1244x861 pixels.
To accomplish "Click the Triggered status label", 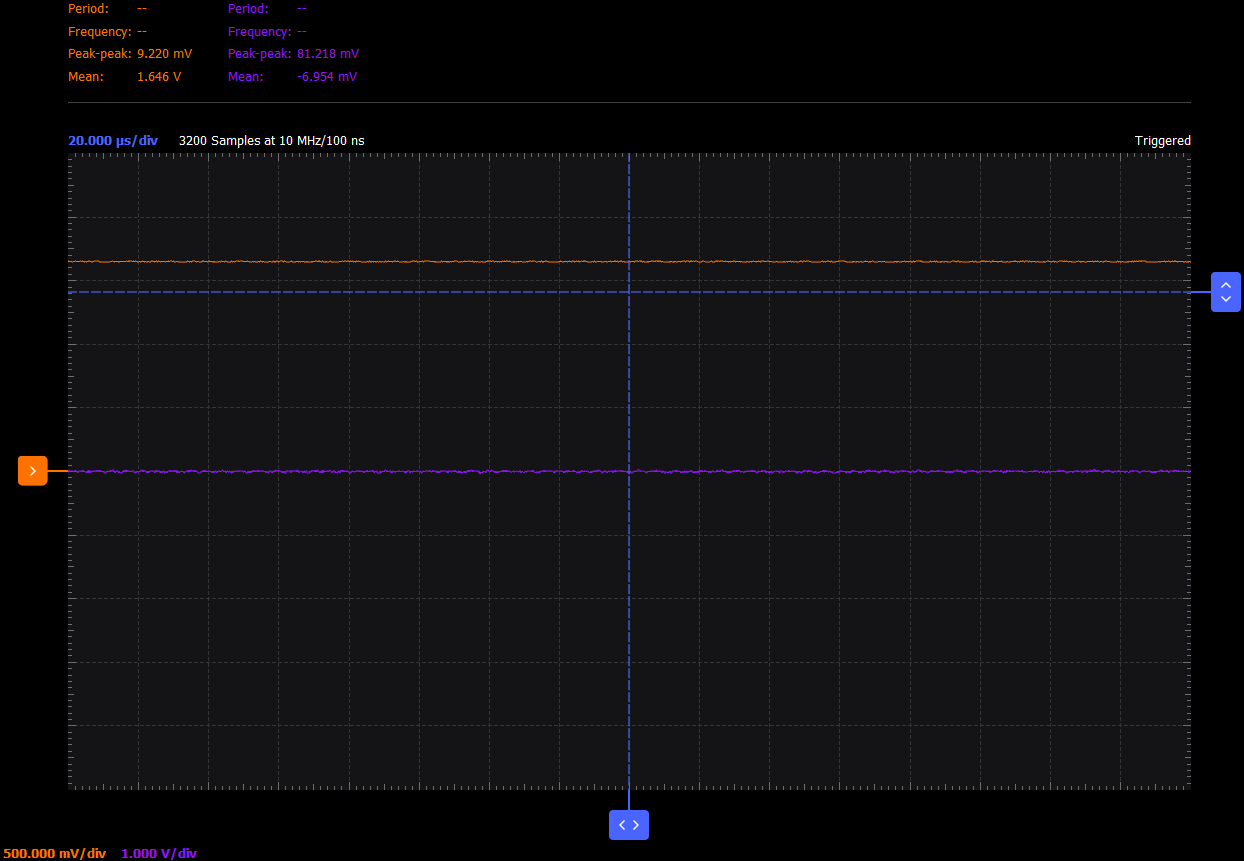I will coord(1163,141).
